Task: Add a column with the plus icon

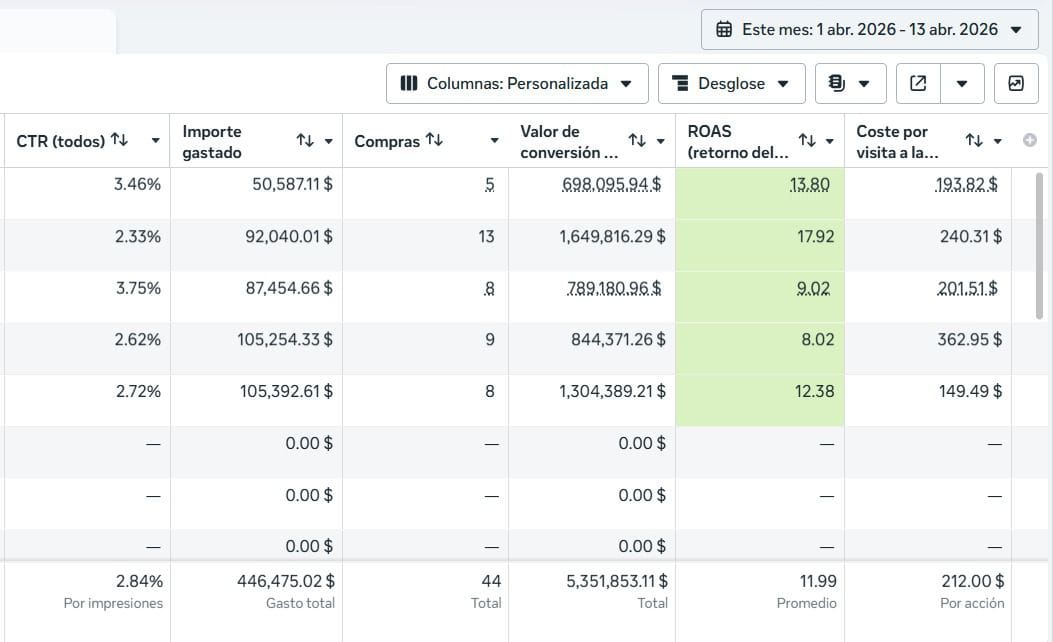Action: [x=1029, y=140]
